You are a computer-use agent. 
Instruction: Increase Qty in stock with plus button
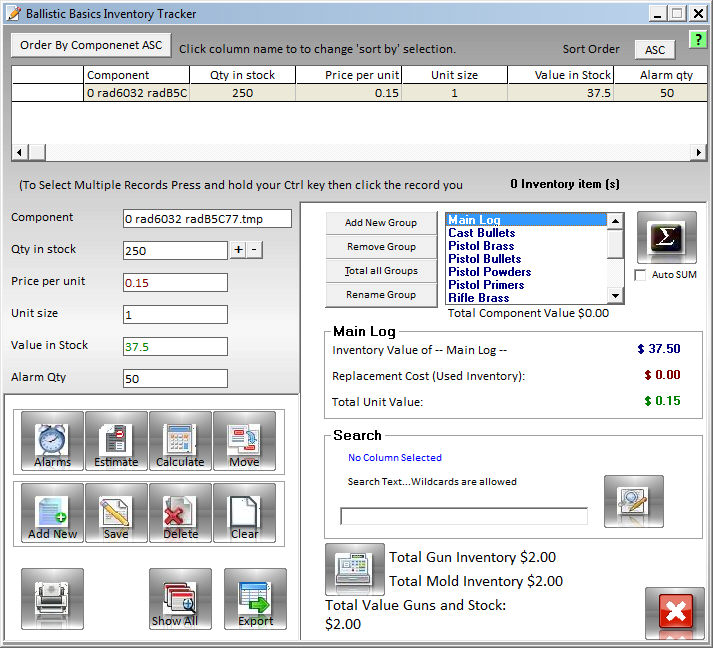coord(238,250)
